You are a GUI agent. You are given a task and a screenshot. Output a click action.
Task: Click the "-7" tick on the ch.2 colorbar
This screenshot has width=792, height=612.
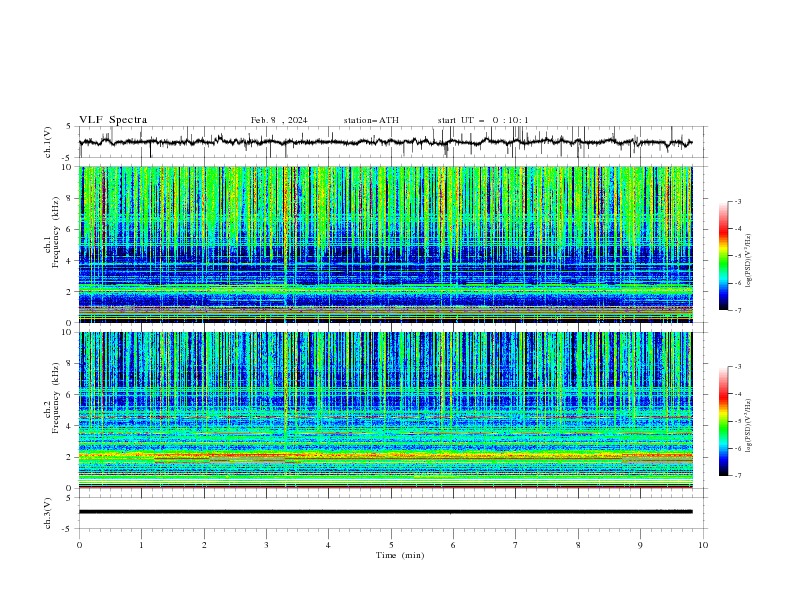click(x=738, y=475)
